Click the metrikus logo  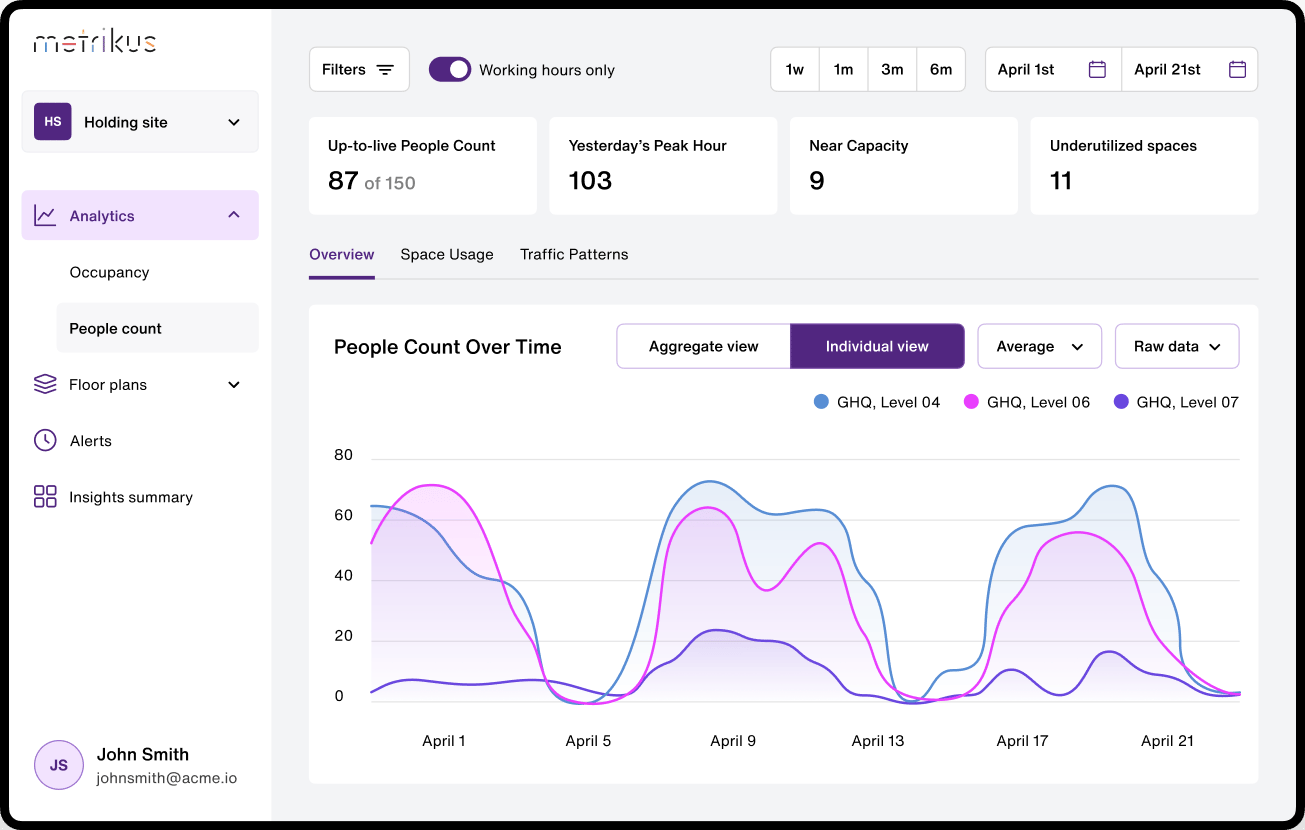95,42
